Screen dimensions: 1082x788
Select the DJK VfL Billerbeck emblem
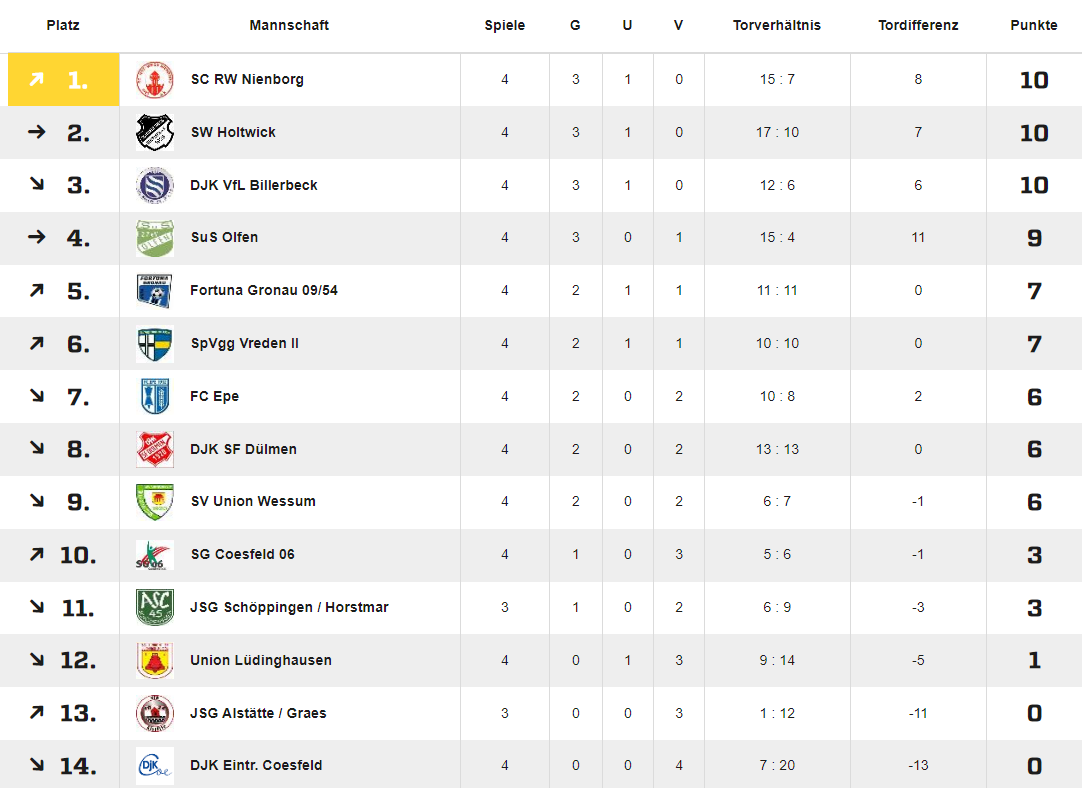pos(155,185)
